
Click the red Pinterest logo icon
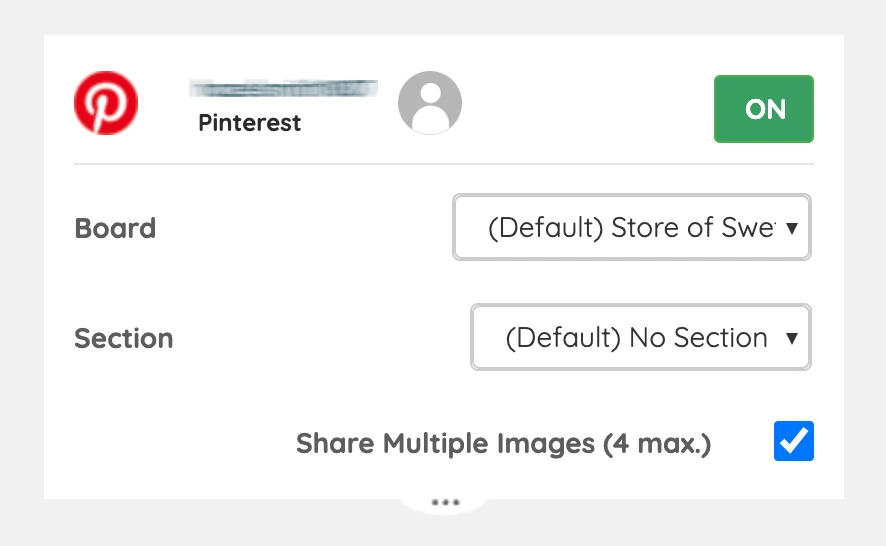106,103
